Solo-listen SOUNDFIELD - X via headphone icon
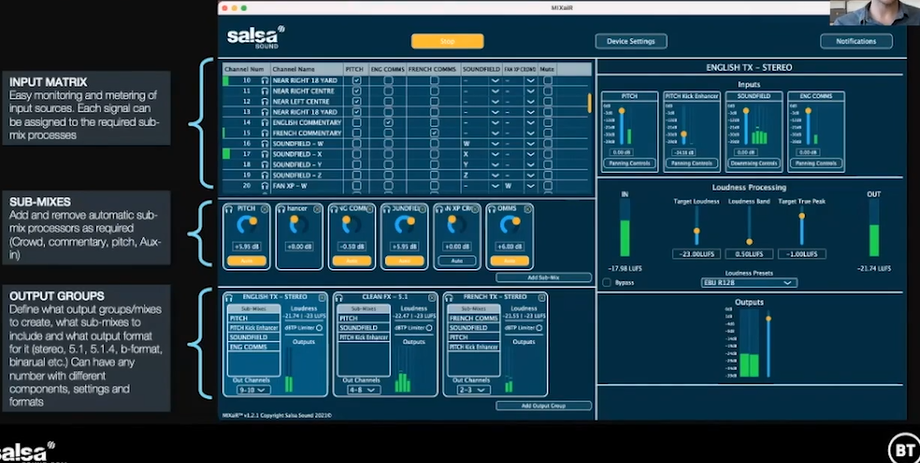This screenshot has height=463, width=920. click(265, 154)
